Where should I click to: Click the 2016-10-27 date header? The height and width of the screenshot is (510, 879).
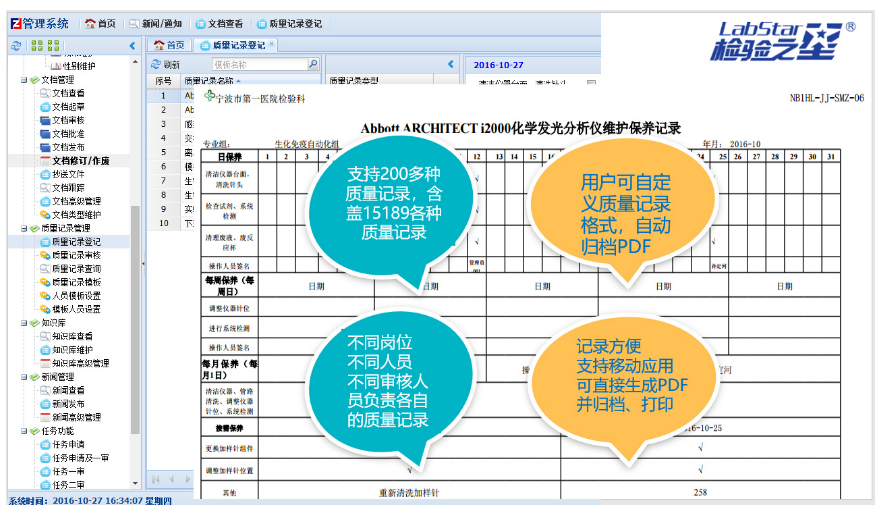click(x=498, y=65)
